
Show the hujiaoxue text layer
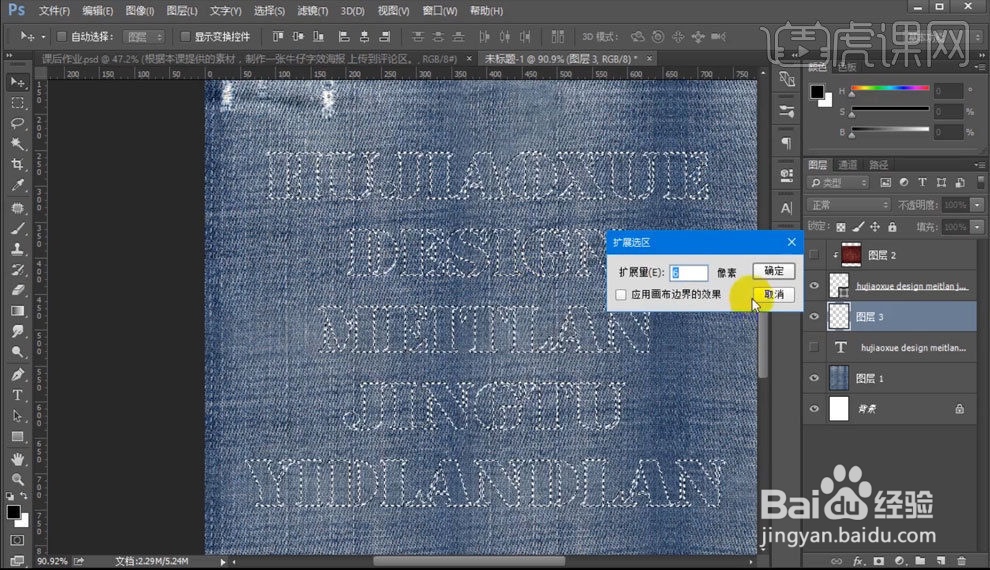click(814, 347)
